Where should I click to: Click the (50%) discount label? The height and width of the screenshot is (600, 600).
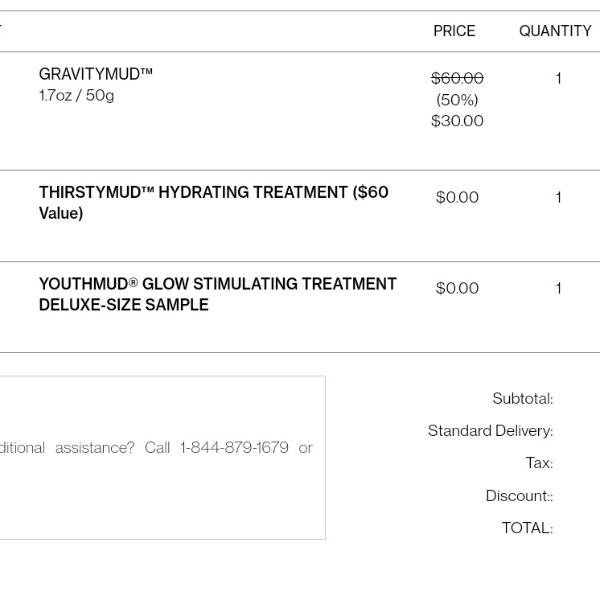457,100
